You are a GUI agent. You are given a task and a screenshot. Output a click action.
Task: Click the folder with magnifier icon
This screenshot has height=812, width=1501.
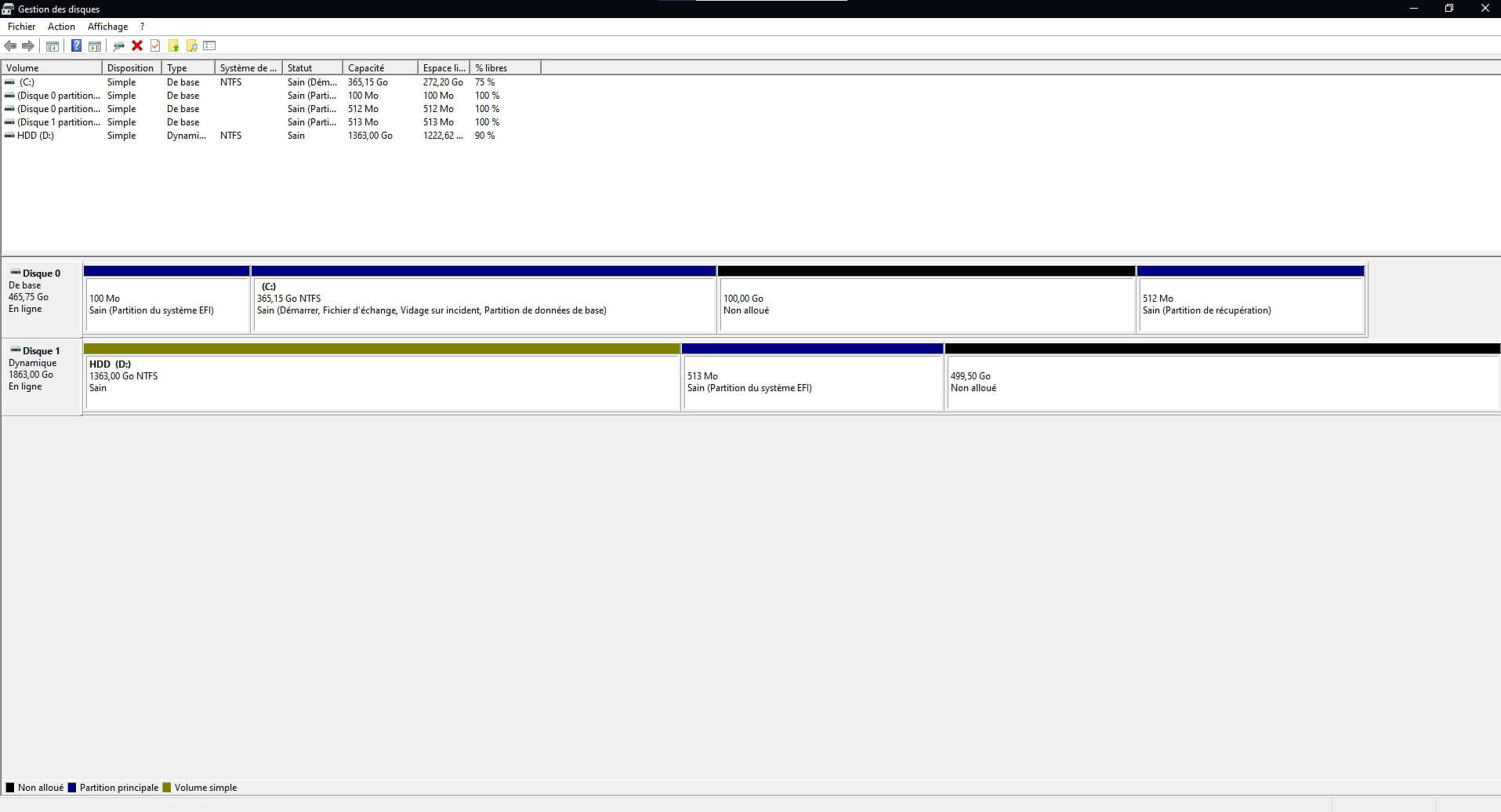click(x=191, y=46)
